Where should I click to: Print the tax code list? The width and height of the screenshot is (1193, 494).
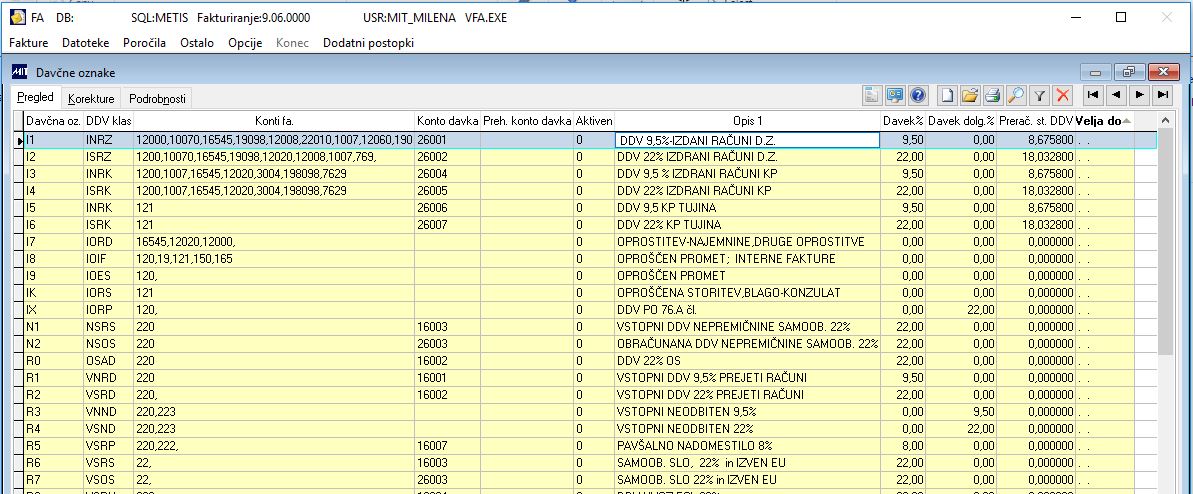[x=992, y=95]
